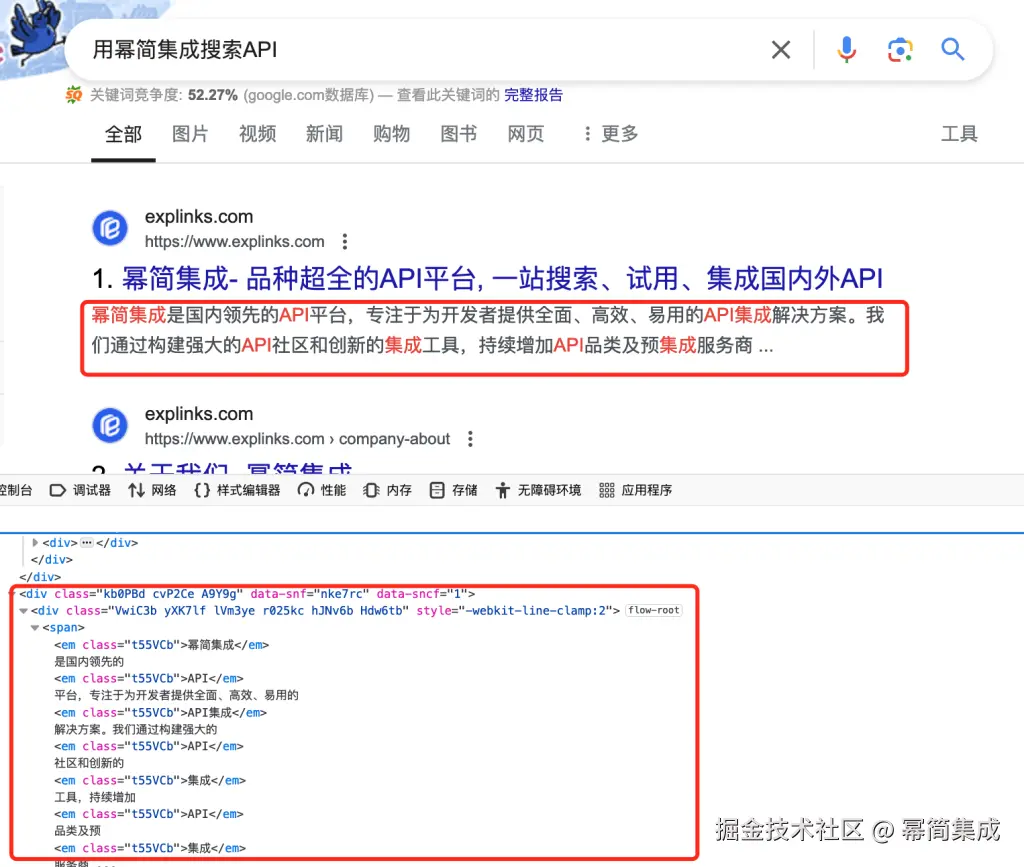Select the div class kb0PBd line

(247, 594)
